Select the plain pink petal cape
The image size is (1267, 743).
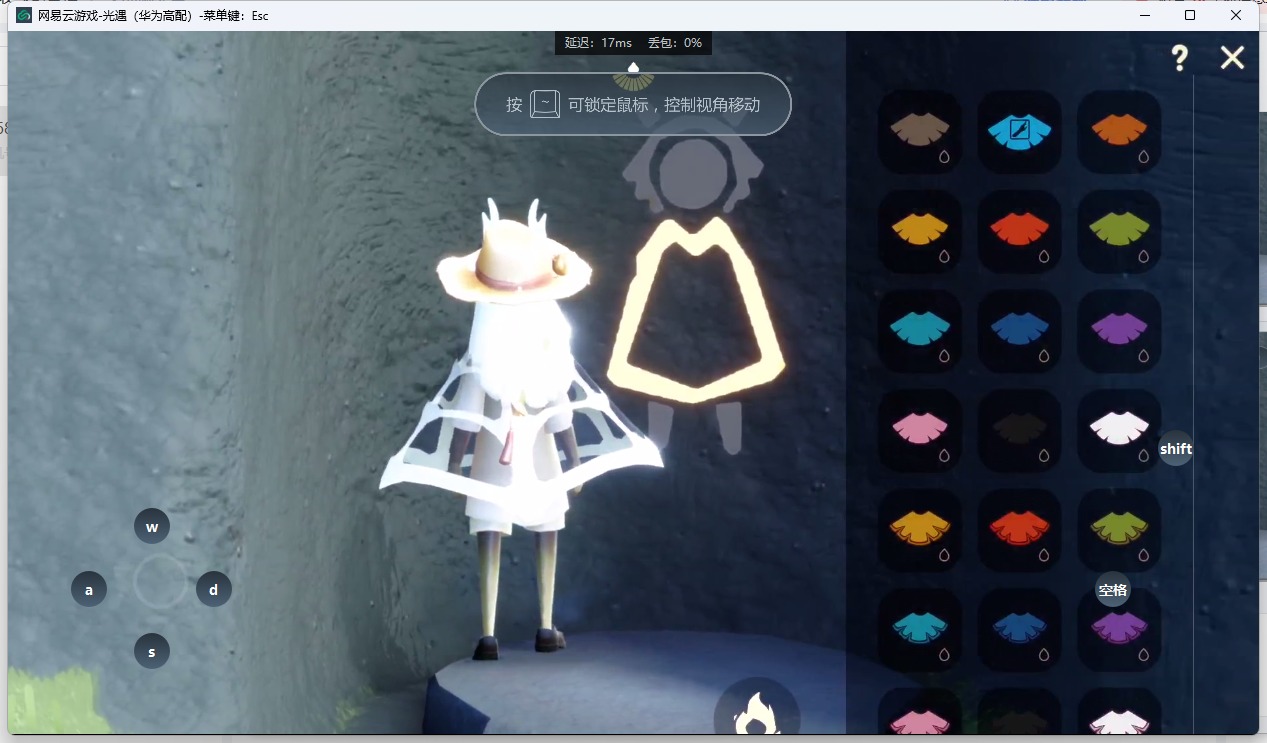[x=920, y=430]
